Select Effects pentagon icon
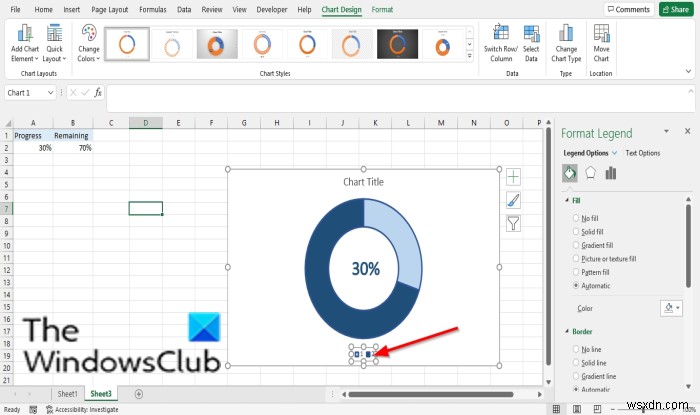Screen dimensions: 700x415 click(x=590, y=173)
